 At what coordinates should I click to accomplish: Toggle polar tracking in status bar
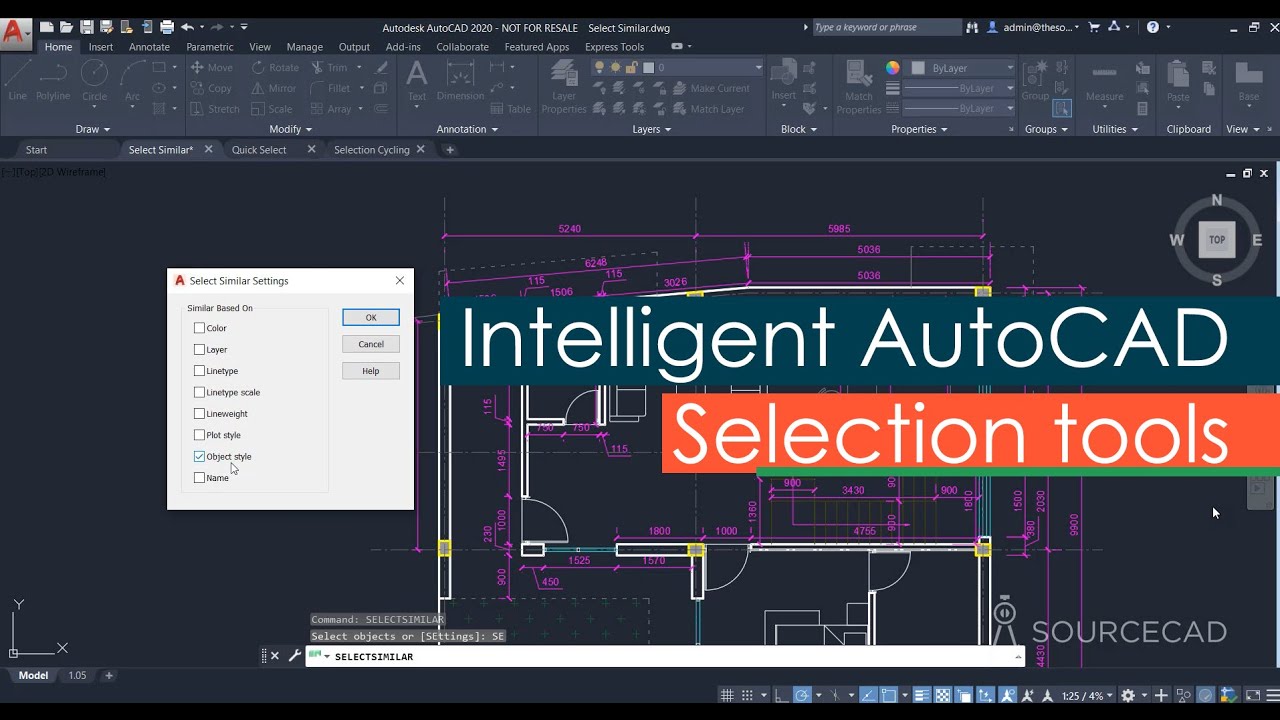[802, 695]
